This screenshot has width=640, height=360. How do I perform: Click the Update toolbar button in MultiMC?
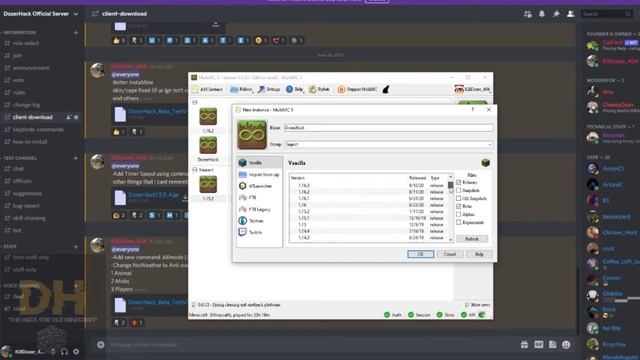coord(319,89)
